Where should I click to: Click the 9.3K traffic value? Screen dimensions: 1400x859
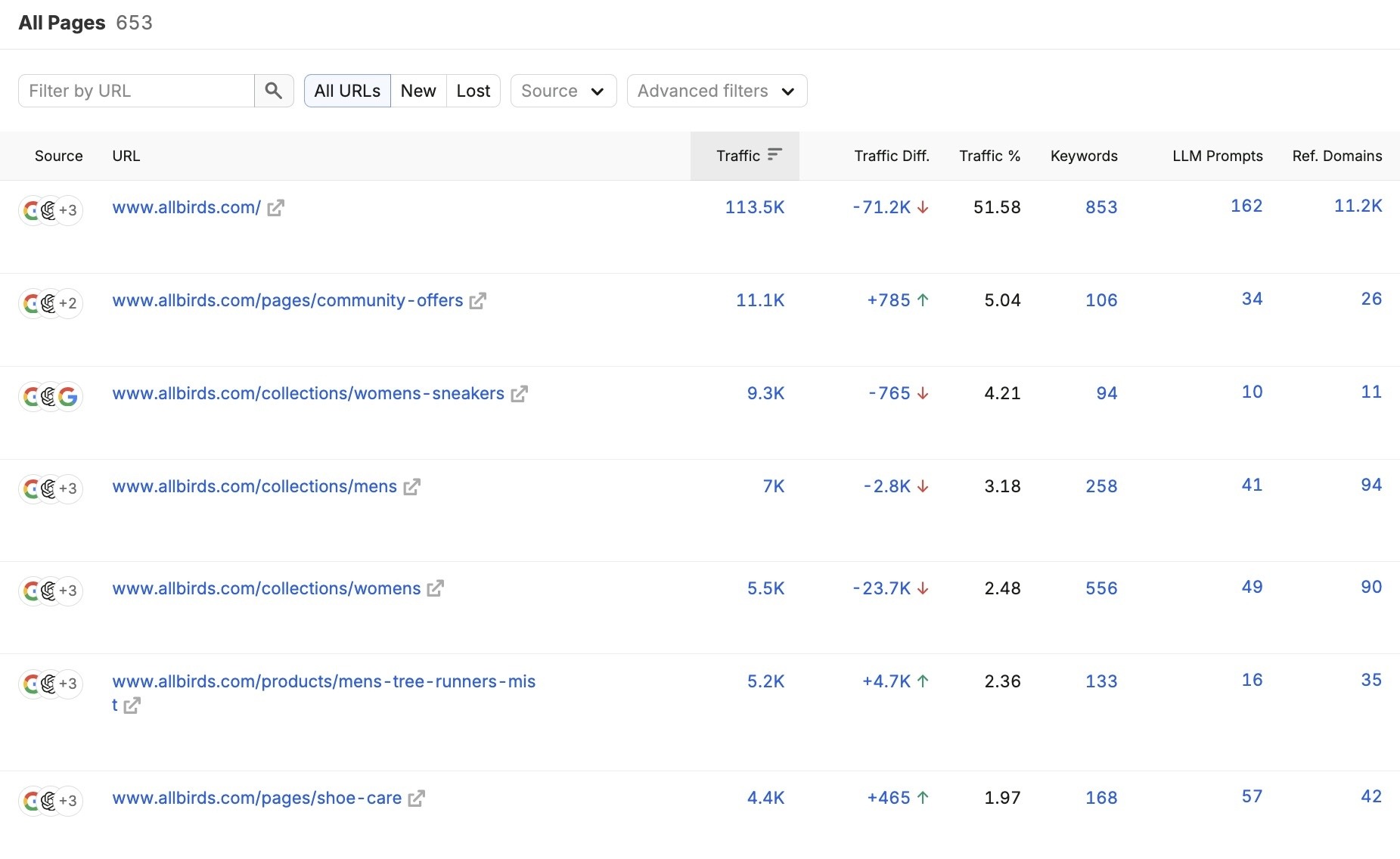point(765,393)
